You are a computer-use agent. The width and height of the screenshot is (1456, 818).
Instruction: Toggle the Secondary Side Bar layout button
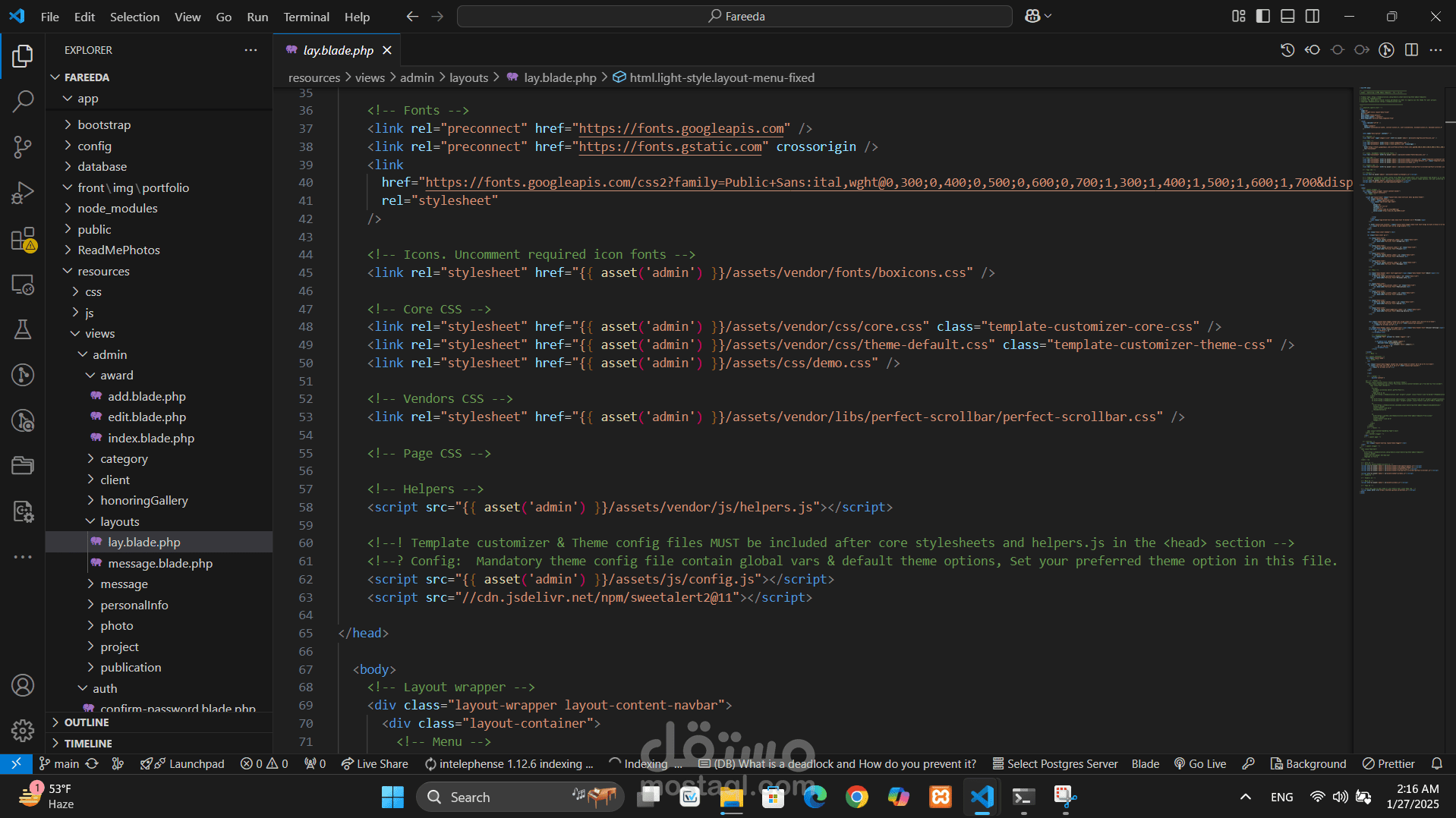coord(1313,16)
